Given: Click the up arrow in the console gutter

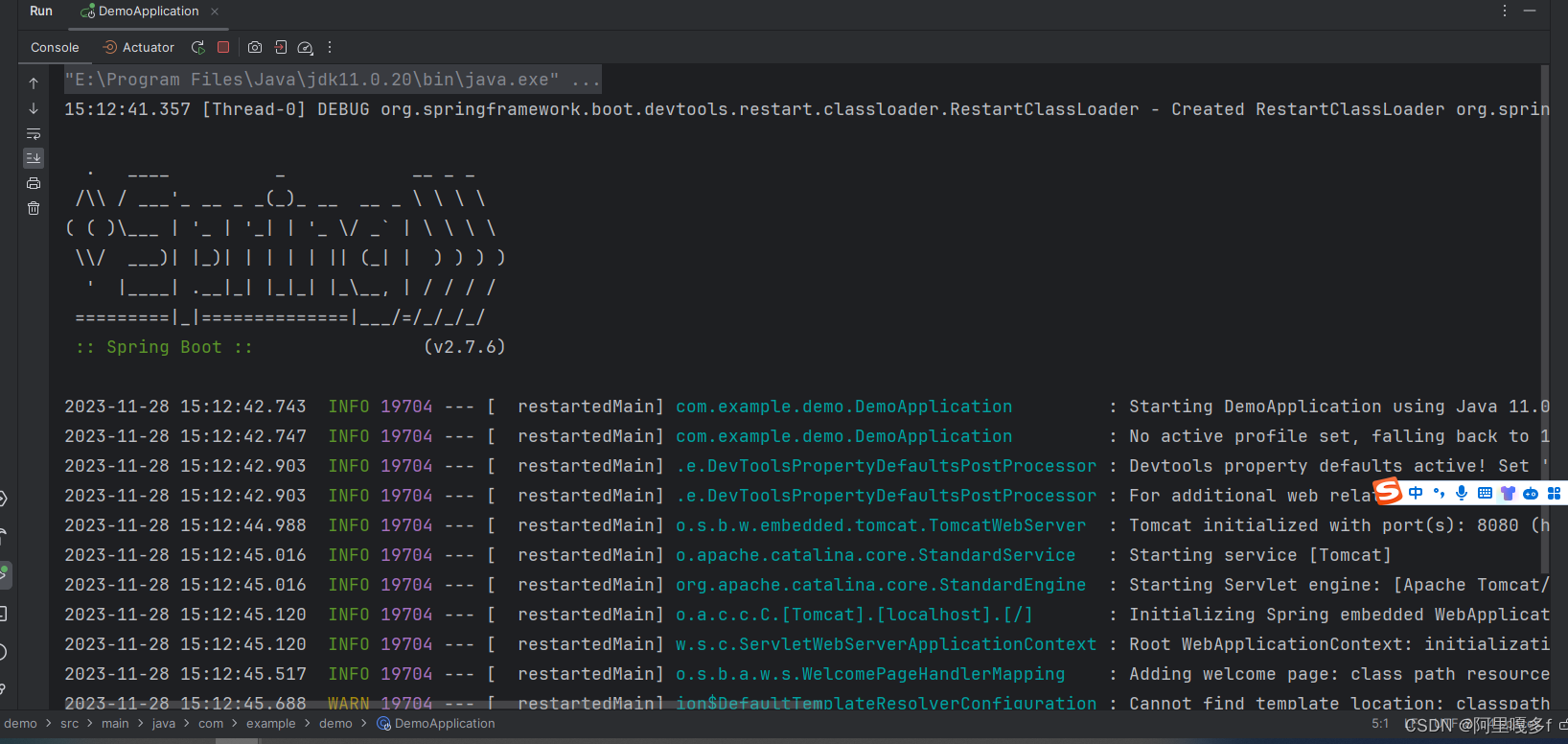Looking at the screenshot, I should pyautogui.click(x=34, y=83).
